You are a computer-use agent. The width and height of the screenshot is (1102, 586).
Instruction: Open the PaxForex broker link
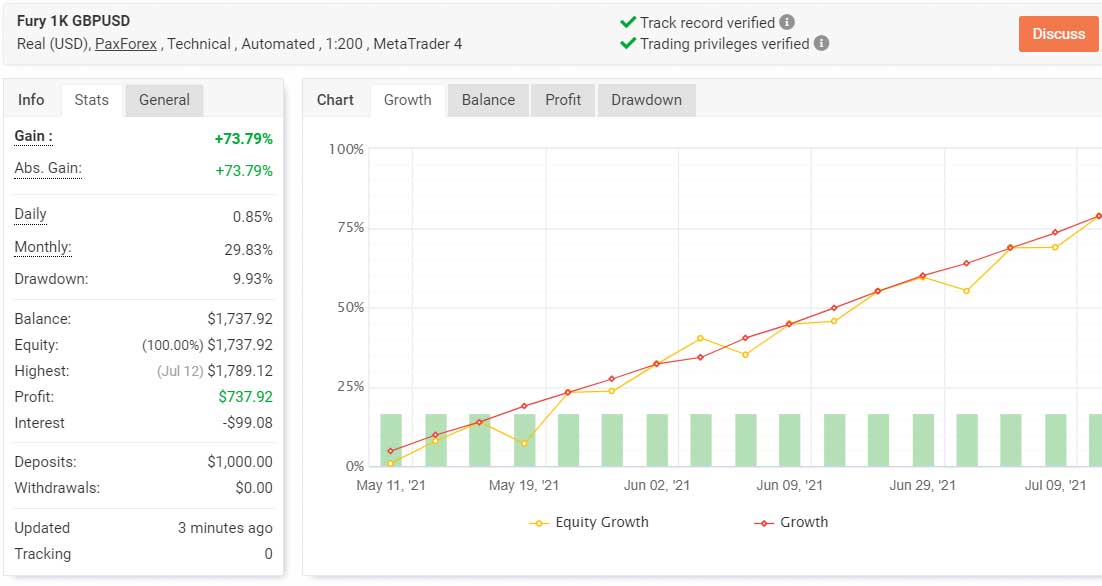[126, 44]
